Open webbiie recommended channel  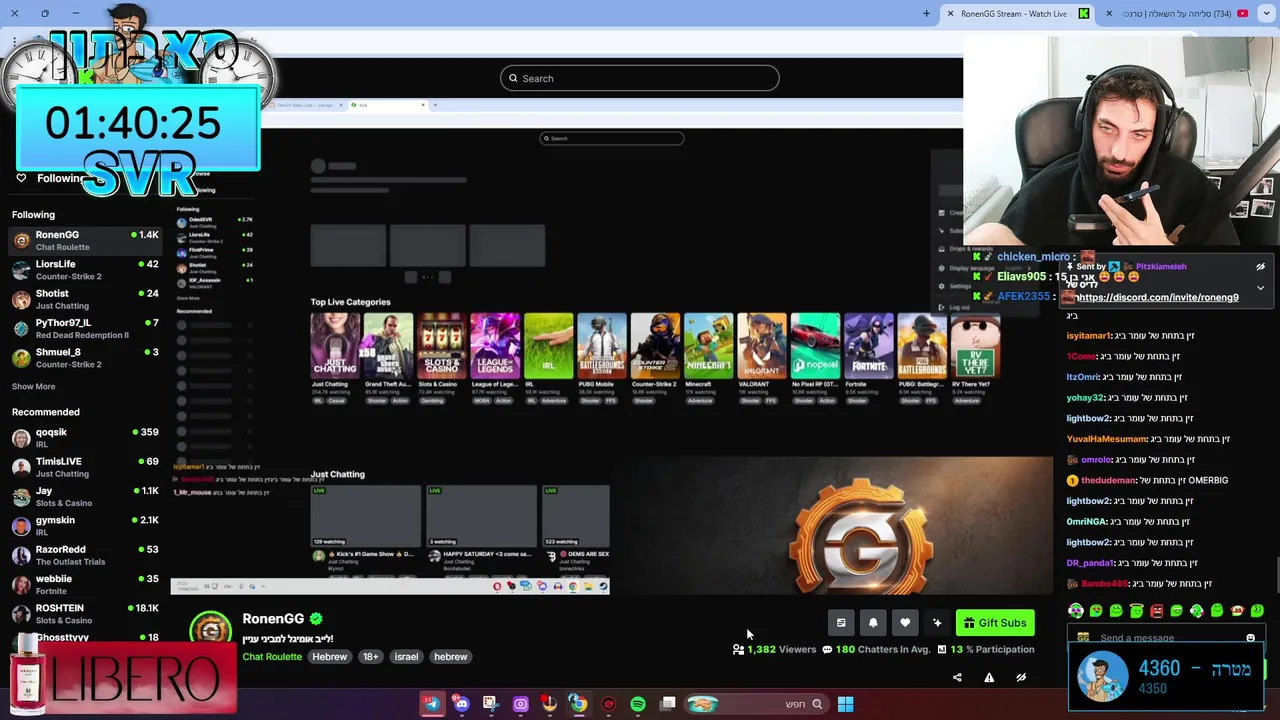(85, 584)
